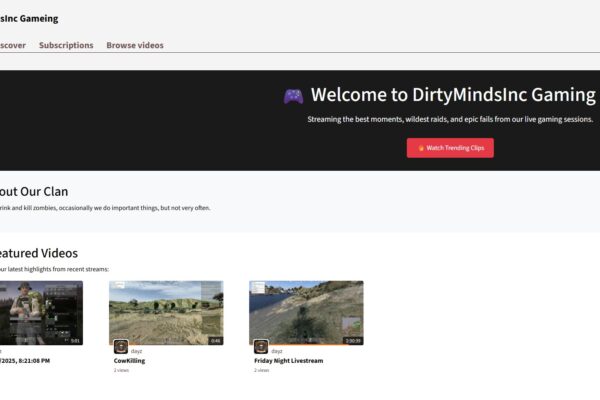Click the views count under Friday Night Livestream
Image resolution: width=600 pixels, height=400 pixels.
(x=261, y=370)
